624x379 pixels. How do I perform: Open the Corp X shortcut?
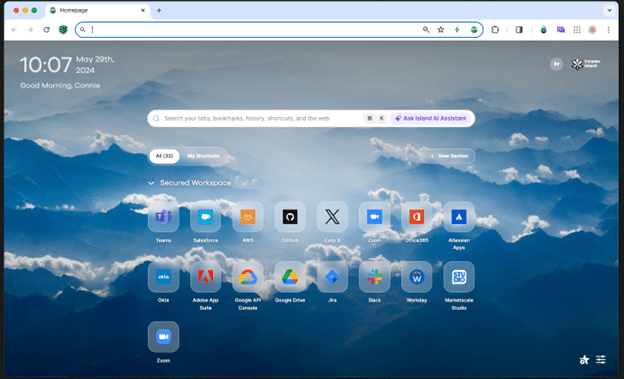tap(332, 217)
